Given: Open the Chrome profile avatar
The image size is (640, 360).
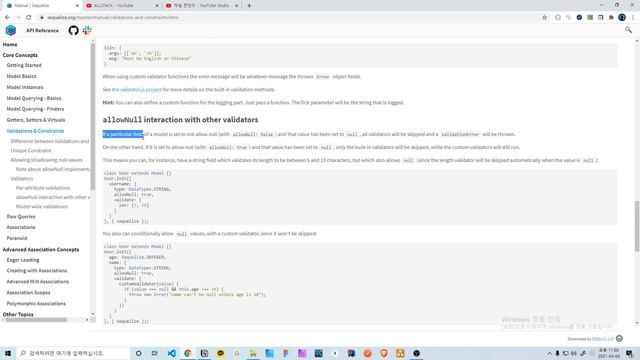Looking at the screenshot, I should [x=622, y=18].
